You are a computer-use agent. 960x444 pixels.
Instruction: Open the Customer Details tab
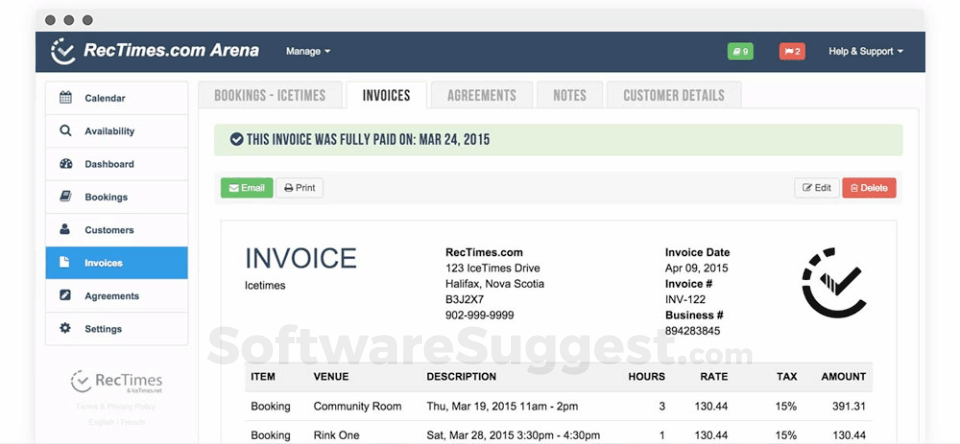coord(674,95)
